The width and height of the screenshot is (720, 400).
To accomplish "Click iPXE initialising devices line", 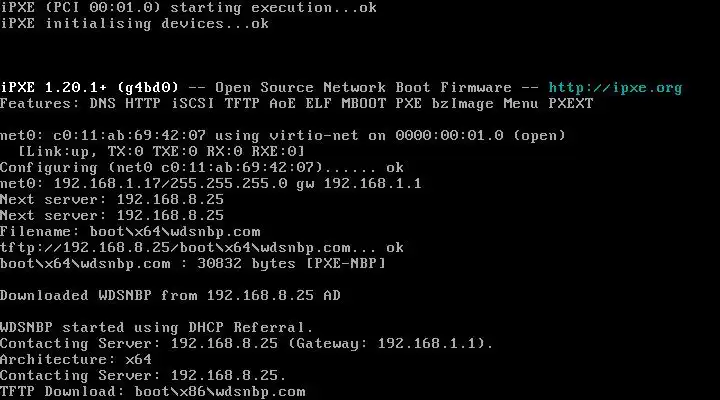I will [134, 23].
